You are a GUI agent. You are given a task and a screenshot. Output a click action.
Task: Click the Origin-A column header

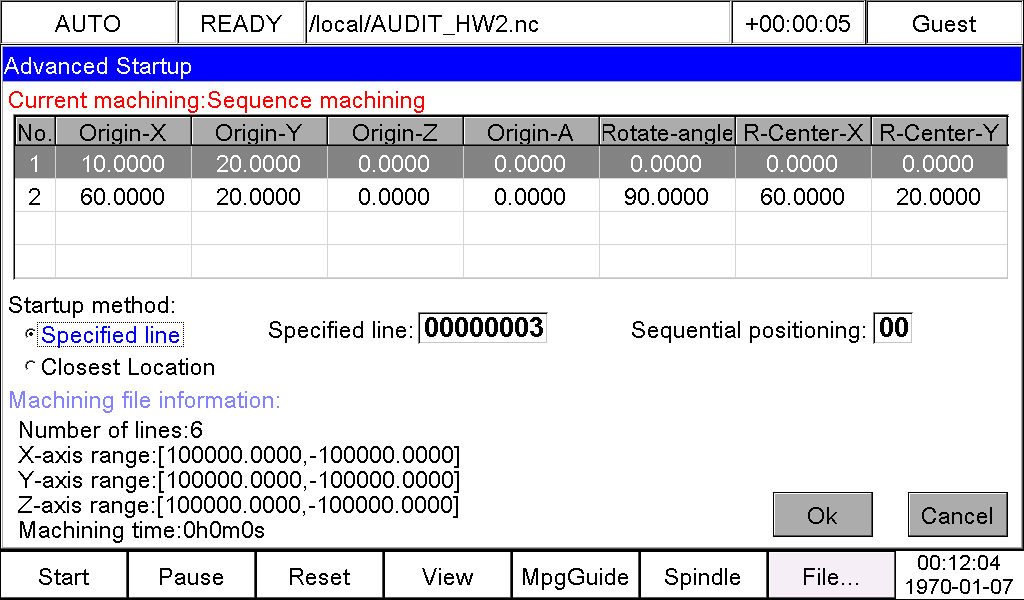tap(530, 132)
